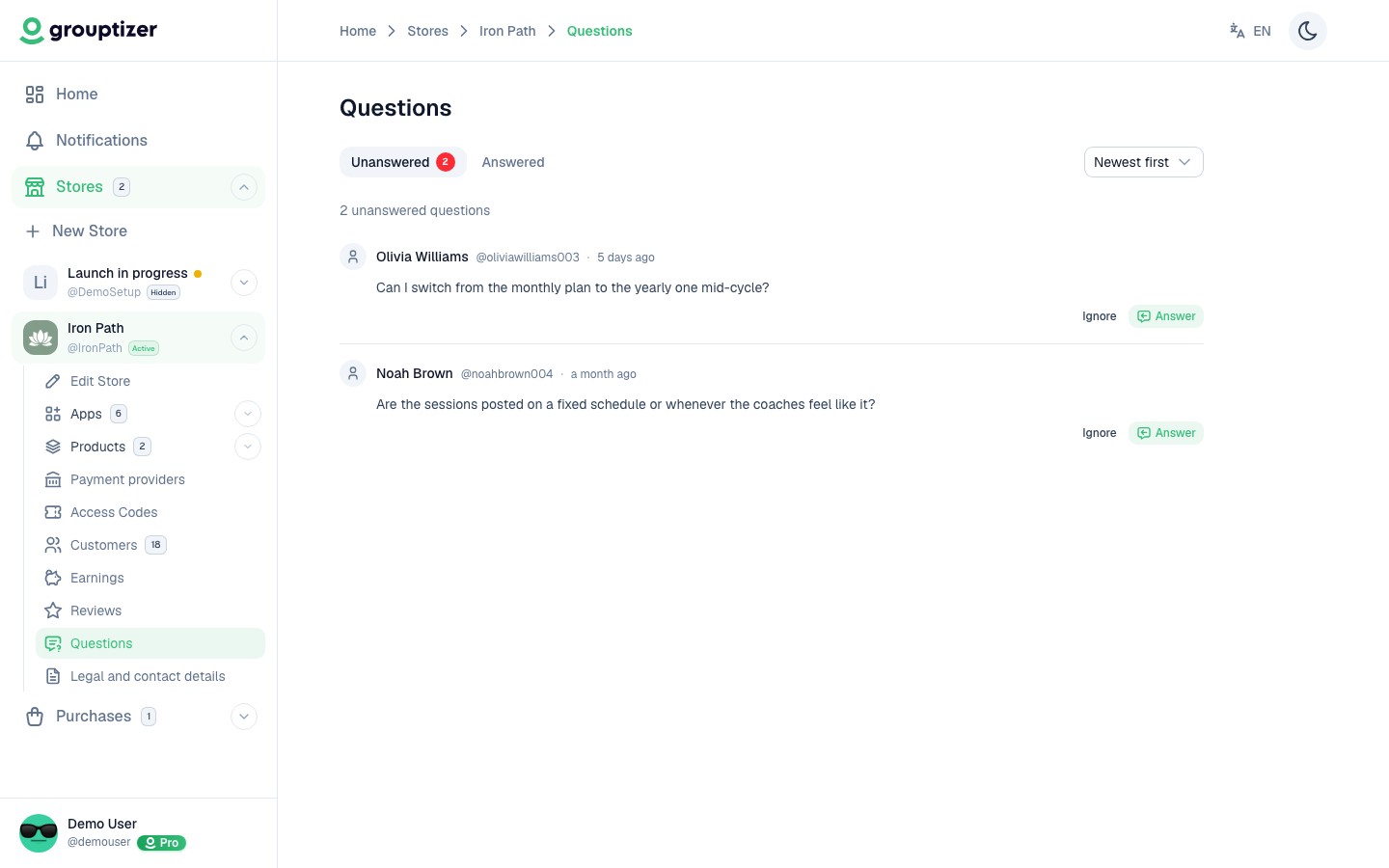Click the Hidden badge under Launch in progress
1389x868 pixels.
[163, 292]
